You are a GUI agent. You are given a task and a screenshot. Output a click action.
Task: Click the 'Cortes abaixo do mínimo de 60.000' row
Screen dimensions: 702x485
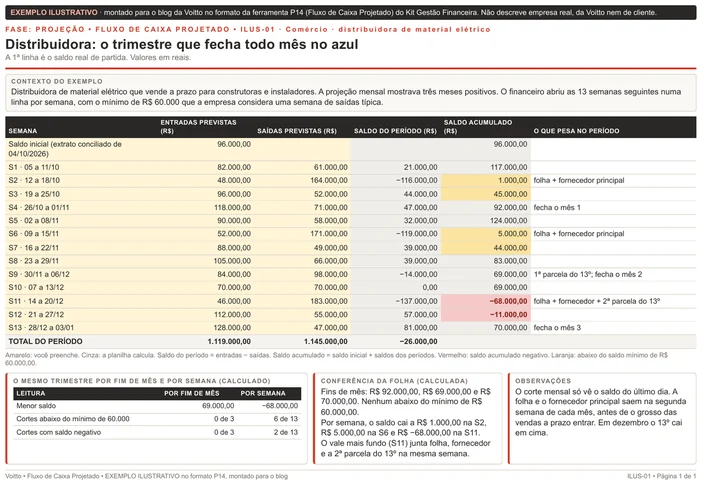click(x=157, y=419)
